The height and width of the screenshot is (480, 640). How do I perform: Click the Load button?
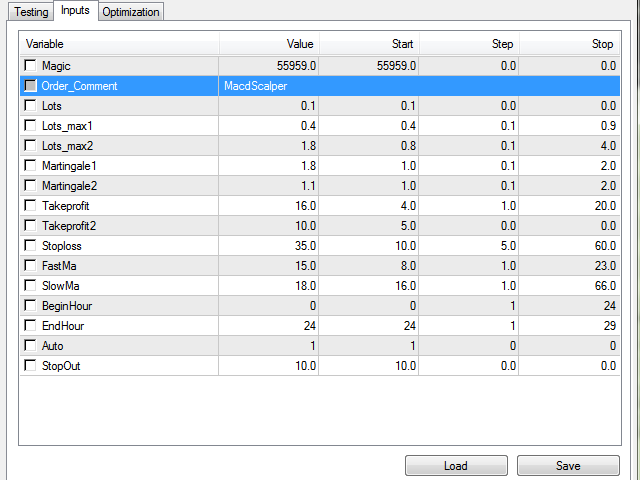(455, 466)
